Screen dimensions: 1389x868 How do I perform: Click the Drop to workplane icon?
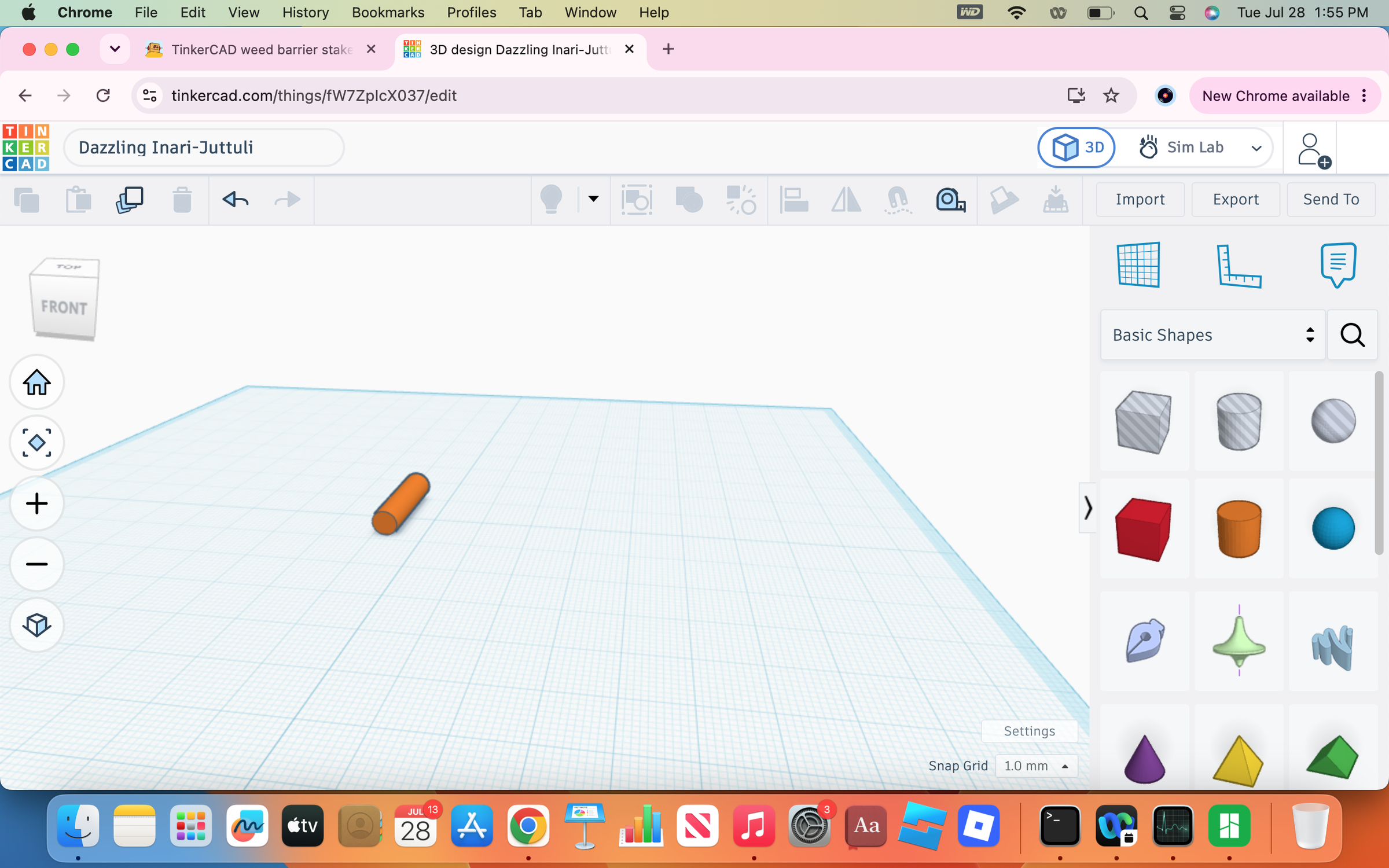tap(1056, 200)
